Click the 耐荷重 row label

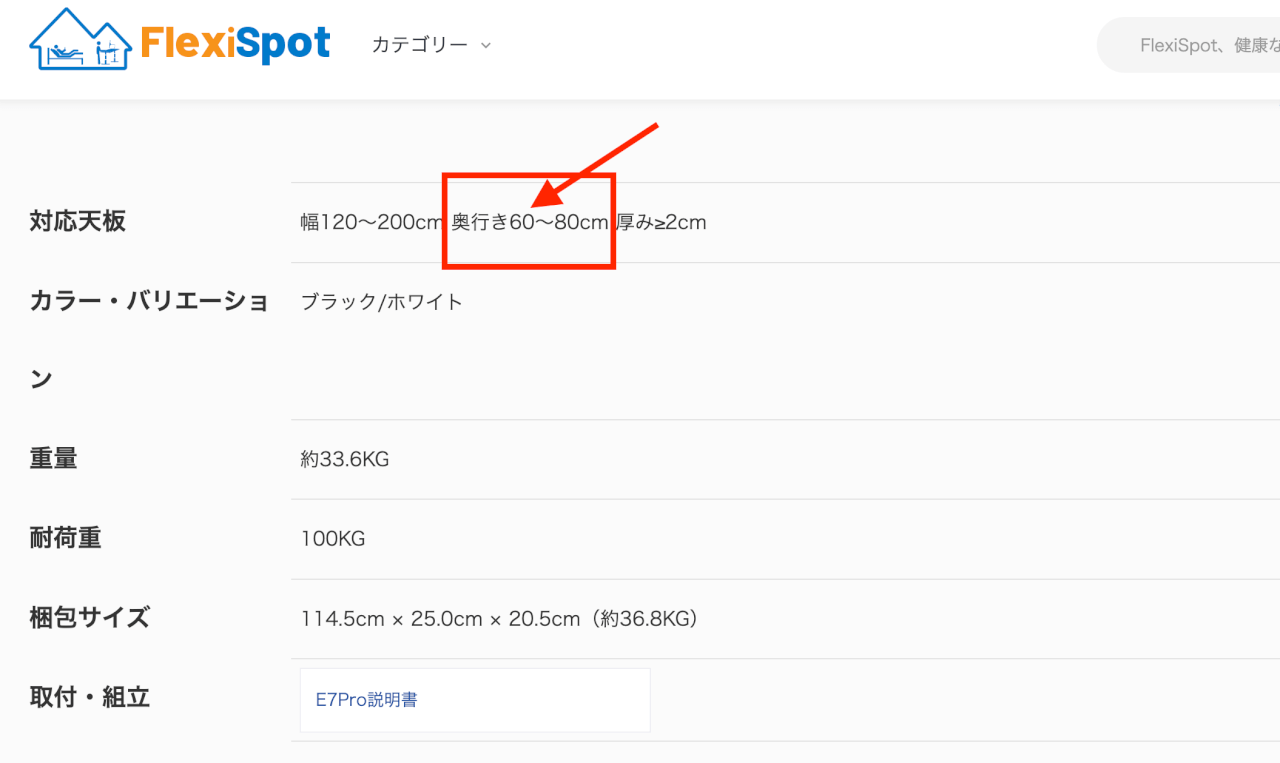coord(66,538)
